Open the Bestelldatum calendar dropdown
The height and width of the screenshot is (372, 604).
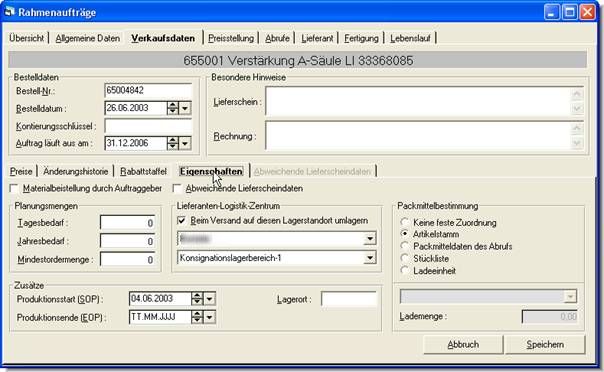click(x=185, y=108)
